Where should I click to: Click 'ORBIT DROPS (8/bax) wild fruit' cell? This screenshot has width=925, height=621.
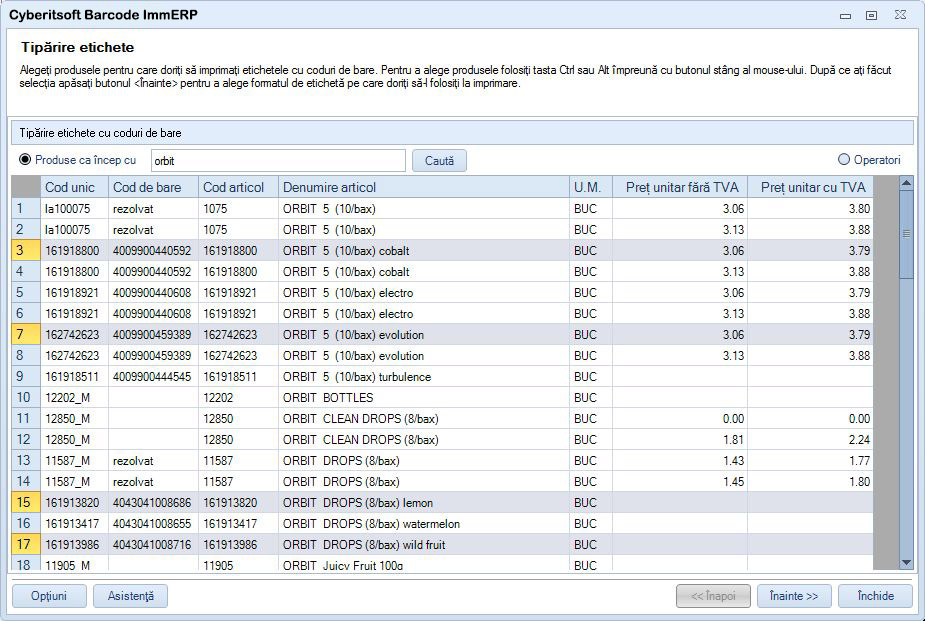click(424, 544)
